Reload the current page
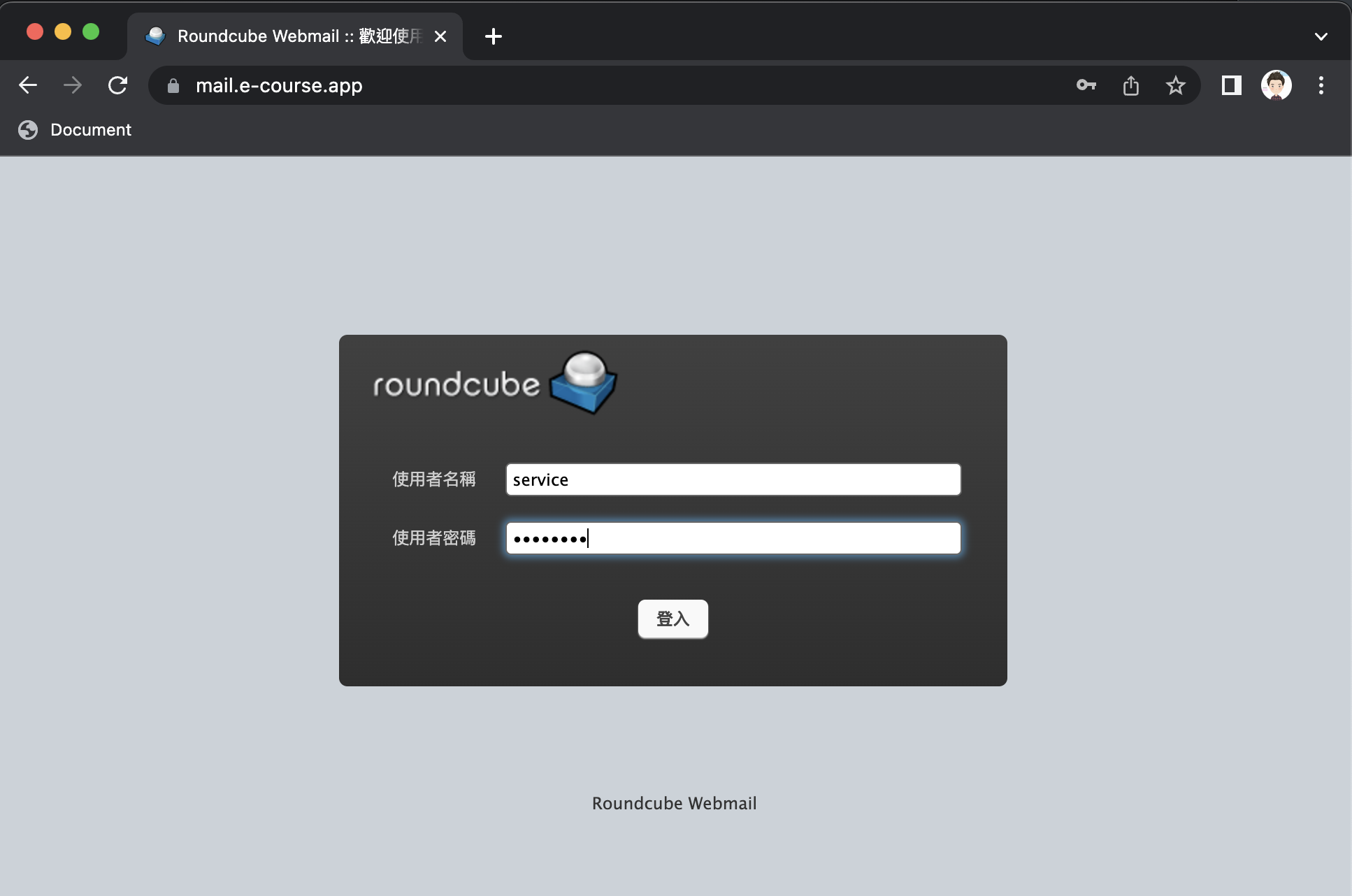Image resolution: width=1352 pixels, height=896 pixels. [117, 85]
